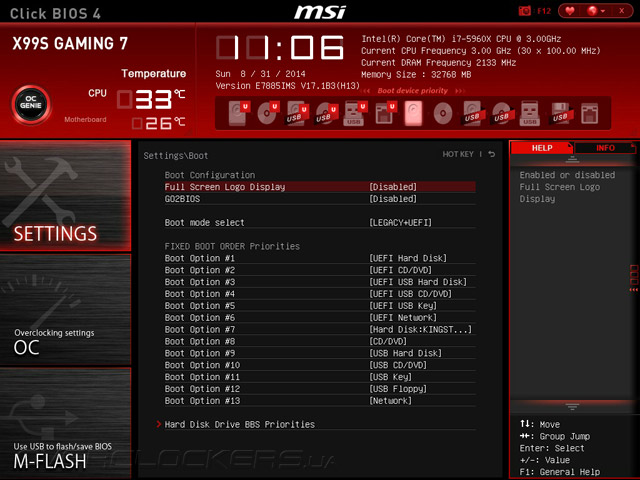Image resolution: width=640 pixels, height=480 pixels.
Task: Click the Settings\Boot breadcrumb text
Action: tap(176, 156)
